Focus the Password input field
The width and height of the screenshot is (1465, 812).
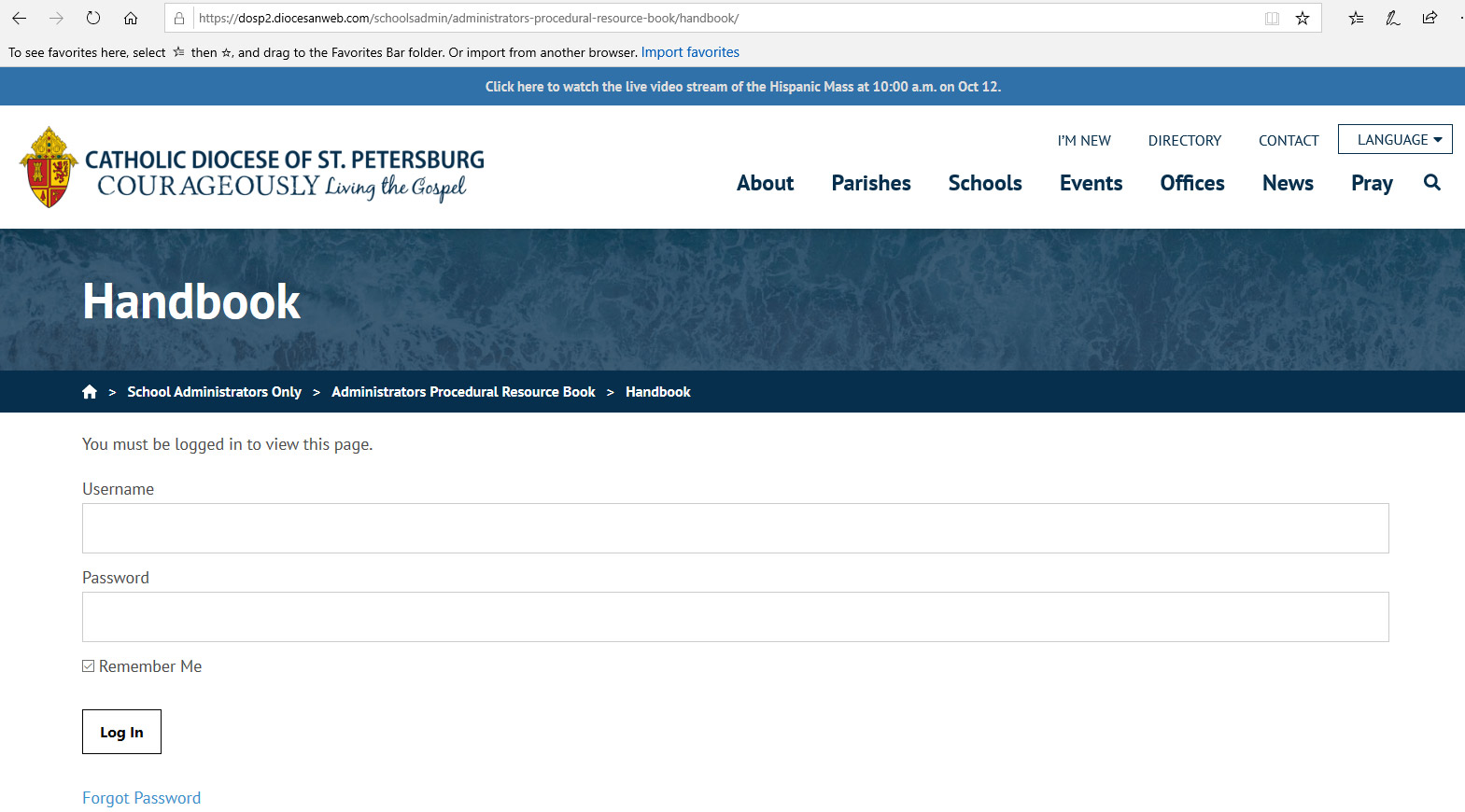[735, 617]
